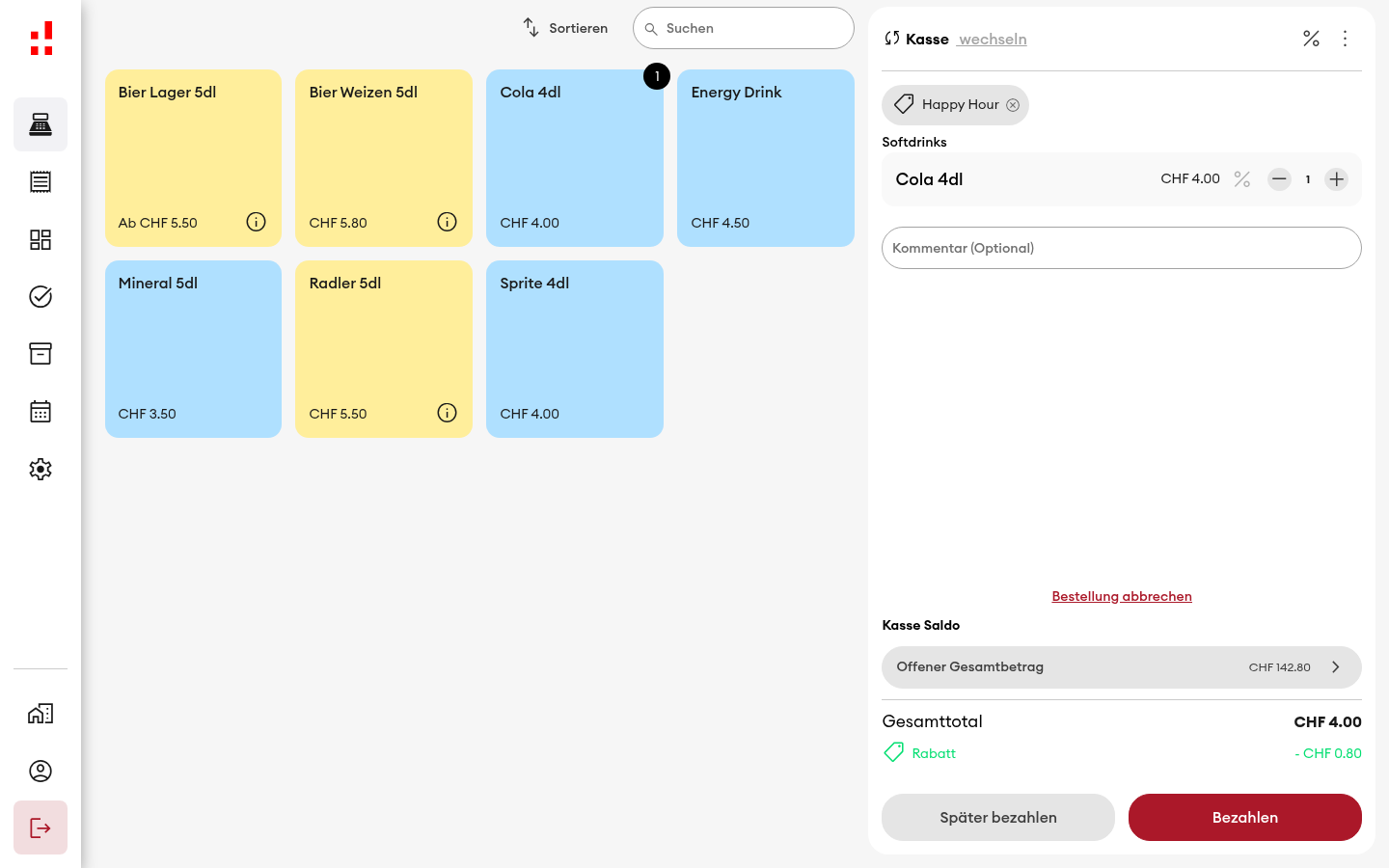1389x868 pixels.
Task: Click the wechseln link beside Kasse
Action: (x=993, y=40)
